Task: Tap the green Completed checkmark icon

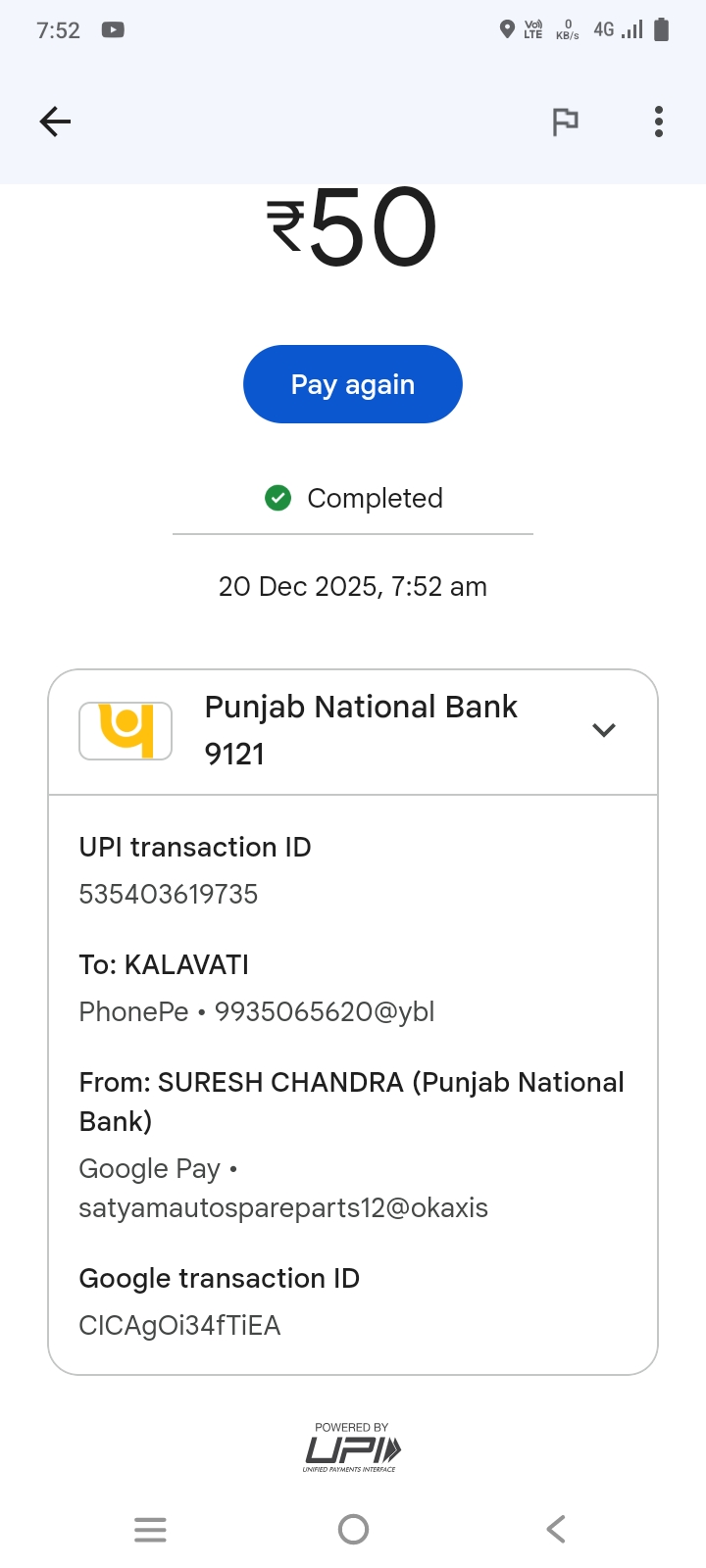Action: coord(278,498)
